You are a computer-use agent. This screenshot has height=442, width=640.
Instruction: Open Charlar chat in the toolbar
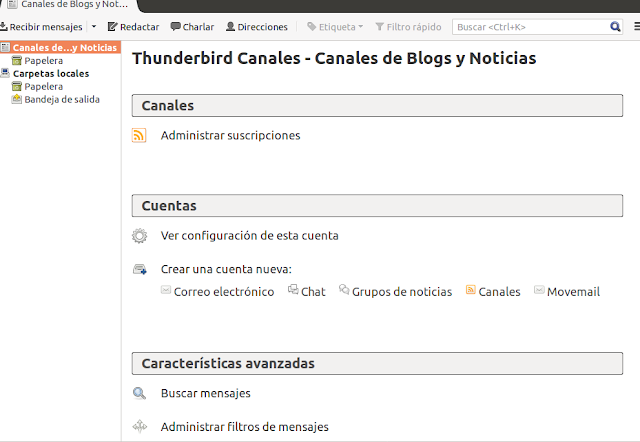coord(192,27)
